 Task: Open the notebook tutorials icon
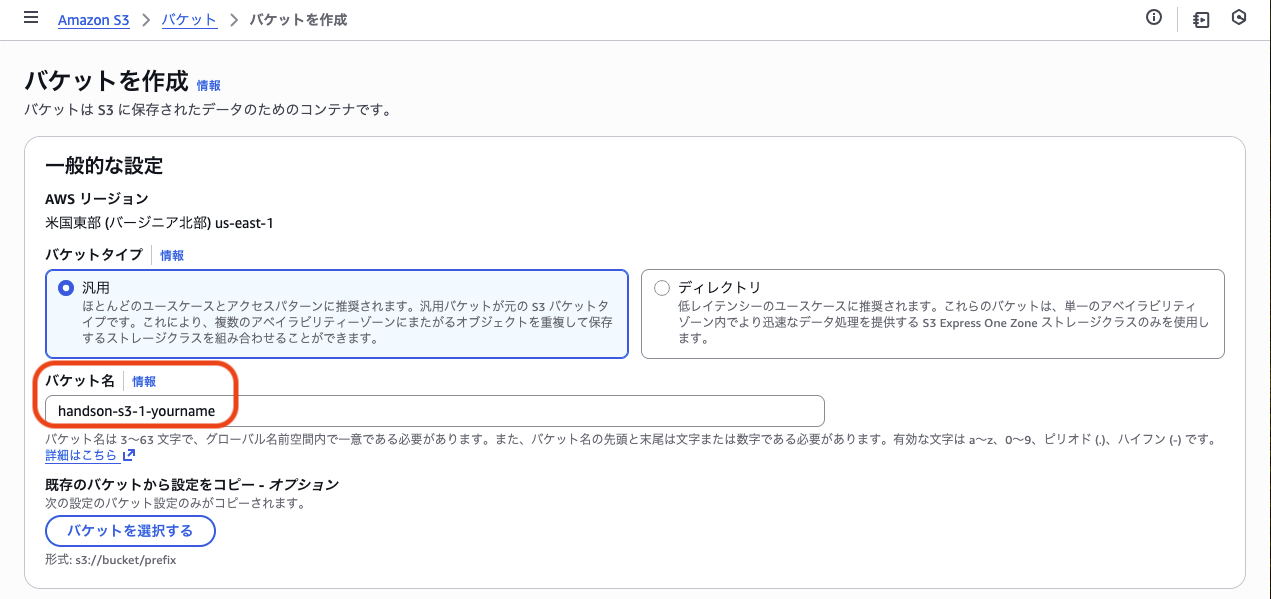click(x=1202, y=19)
